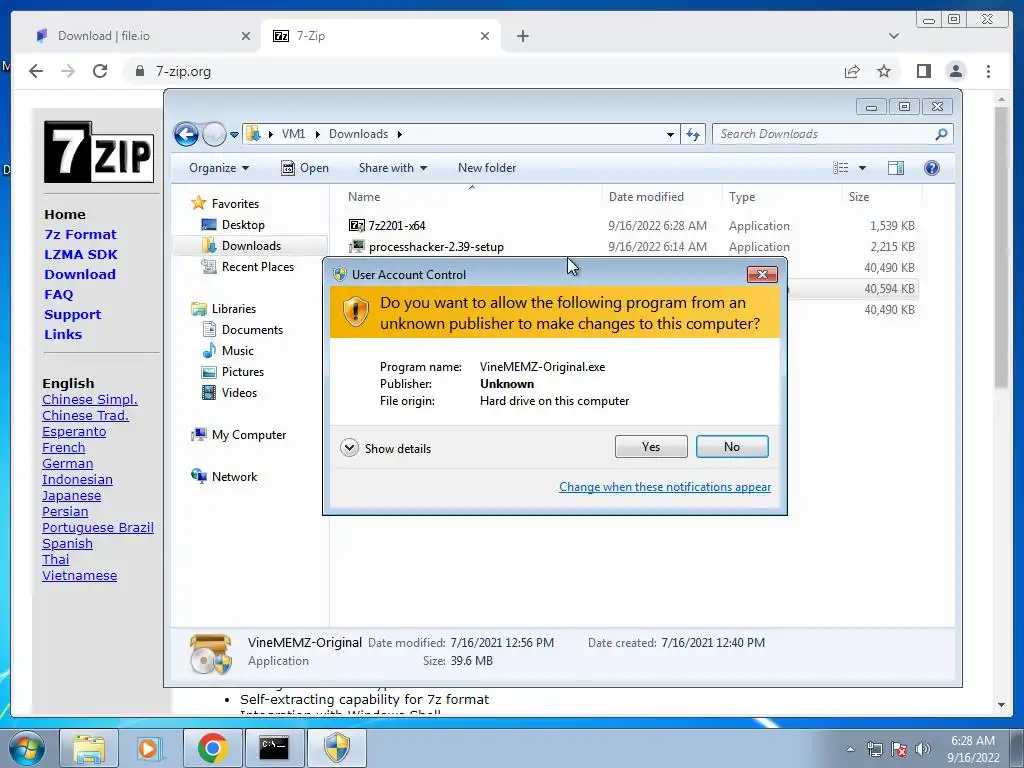The image size is (1024, 768).
Task: Select Network in navigation pane
Action: tap(223, 477)
